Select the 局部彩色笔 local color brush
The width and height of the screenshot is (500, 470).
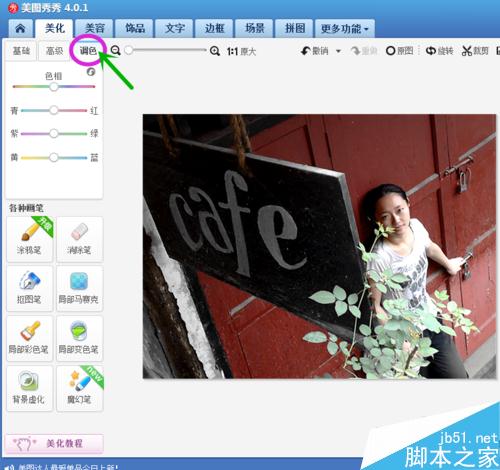click(30, 338)
